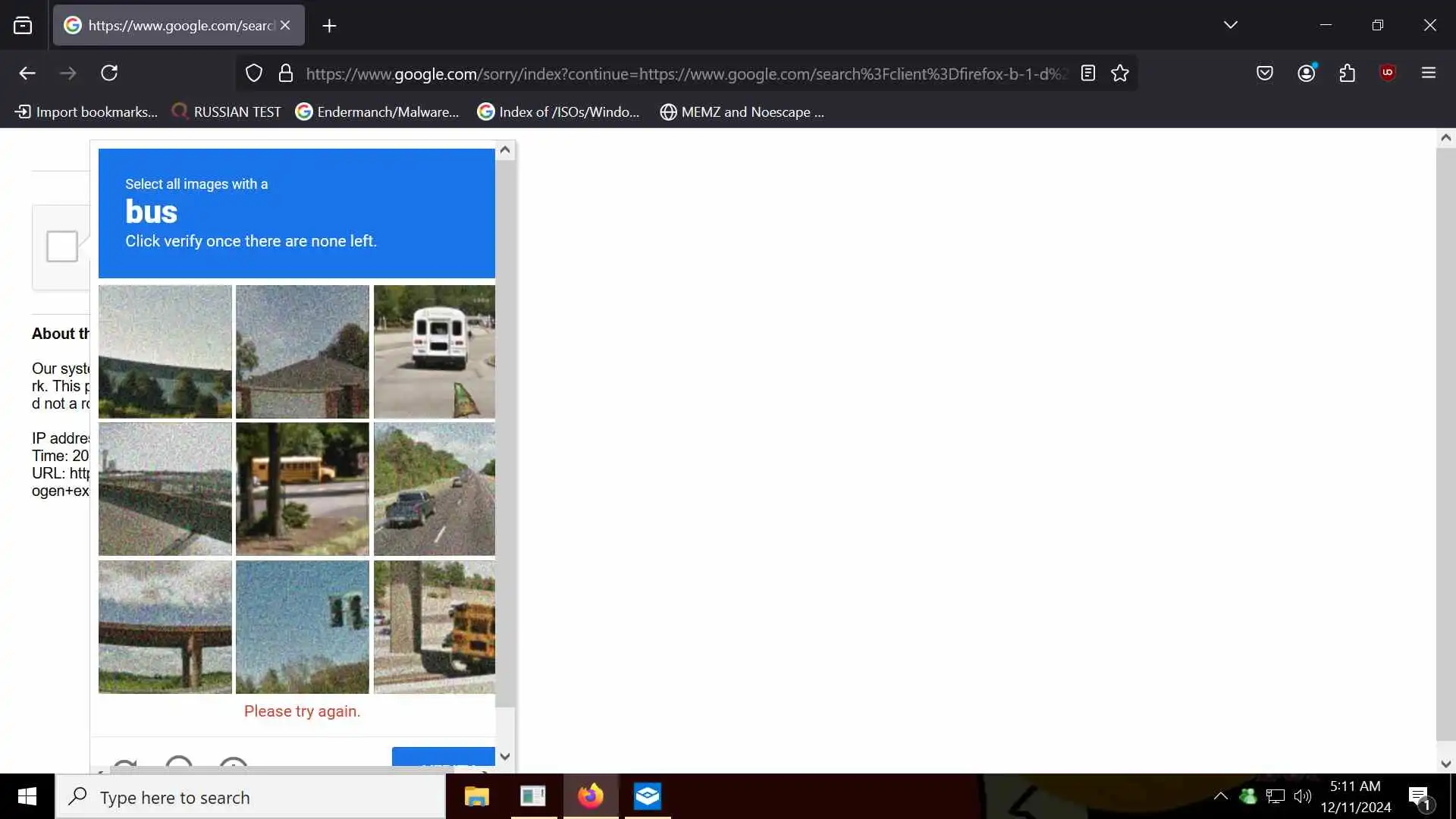Save page to Pocket
The image size is (1456, 819).
(x=1264, y=73)
